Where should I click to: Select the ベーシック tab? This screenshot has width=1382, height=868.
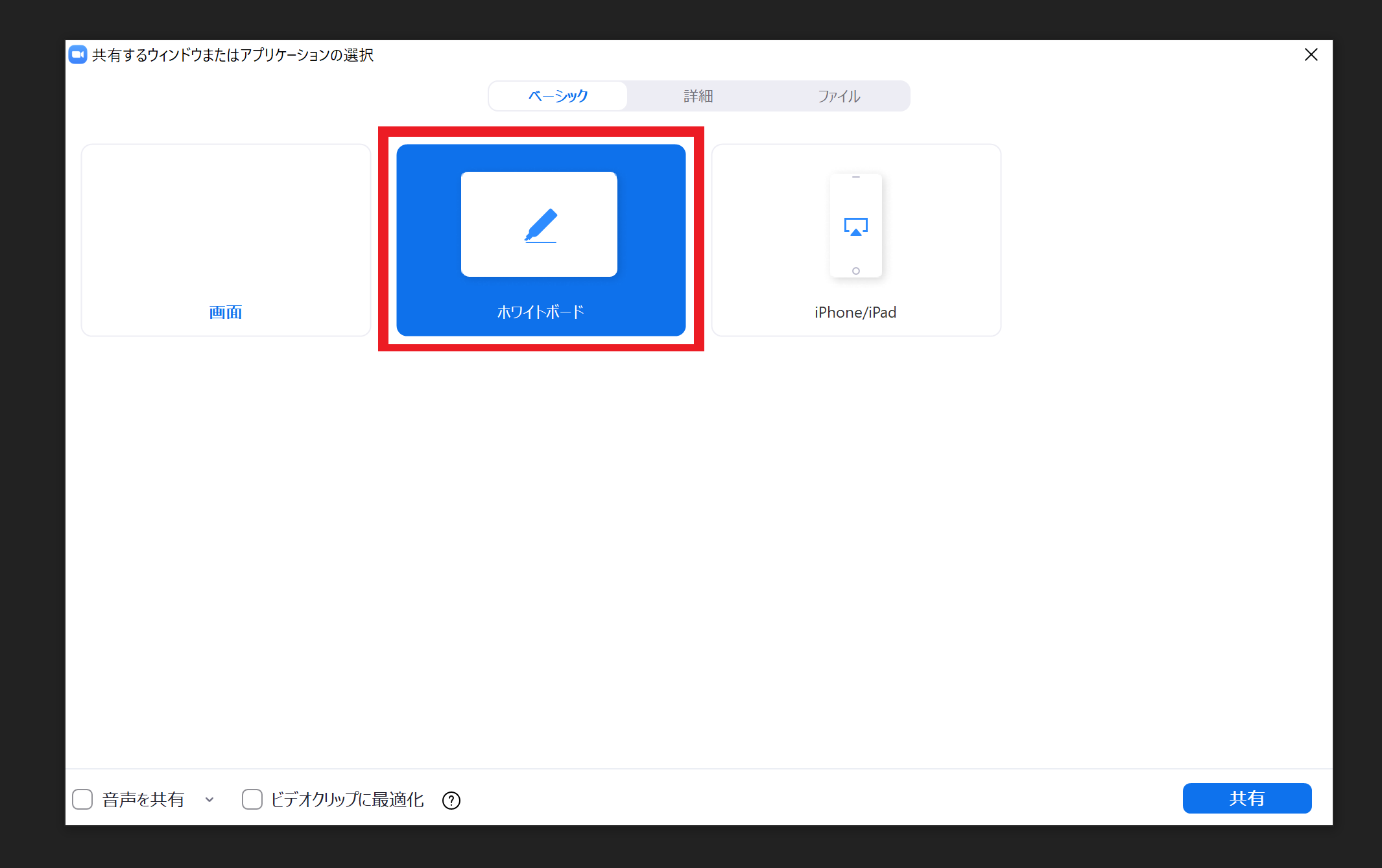[x=557, y=95]
